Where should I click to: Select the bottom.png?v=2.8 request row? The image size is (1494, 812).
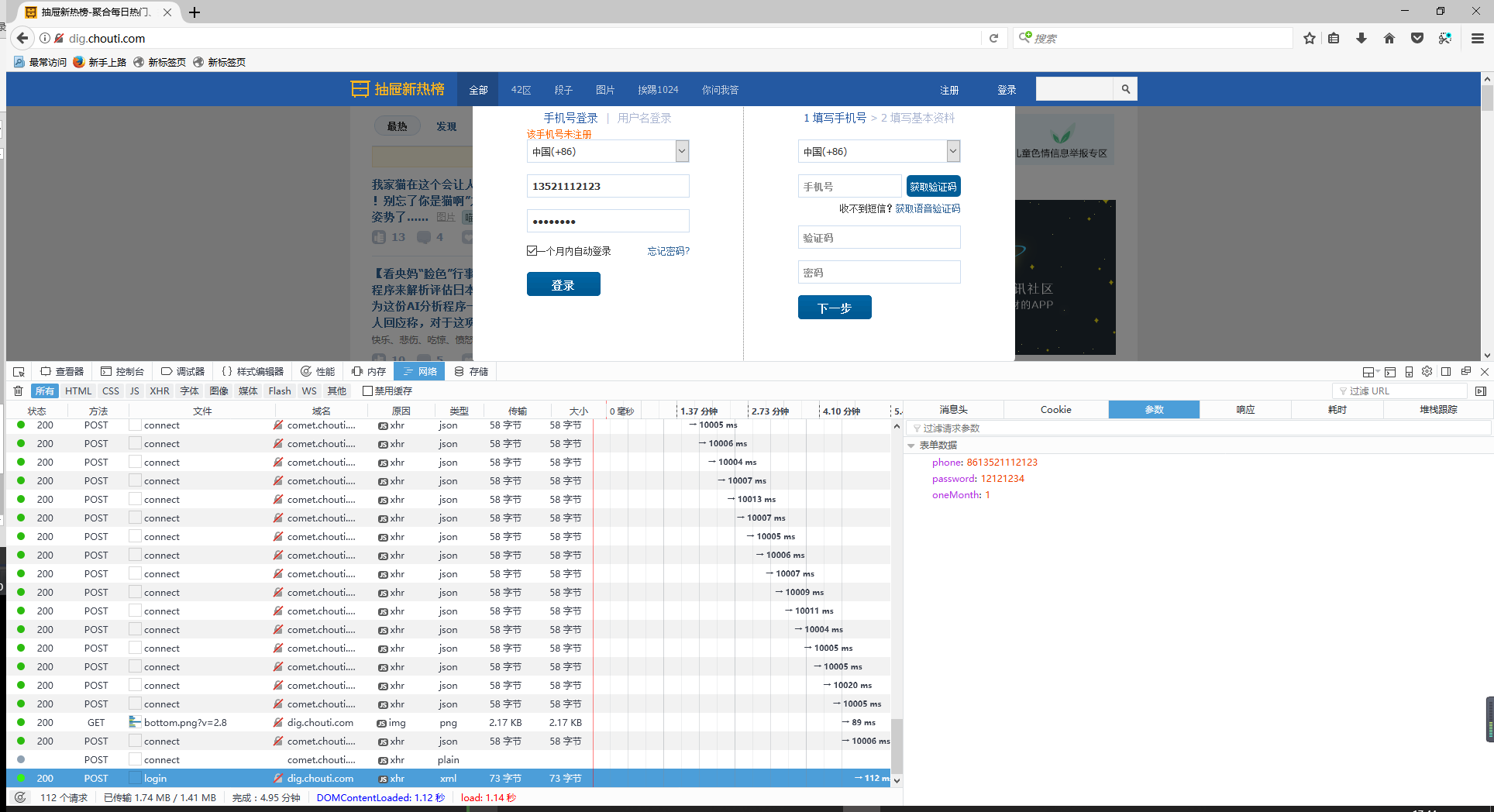tap(449, 722)
